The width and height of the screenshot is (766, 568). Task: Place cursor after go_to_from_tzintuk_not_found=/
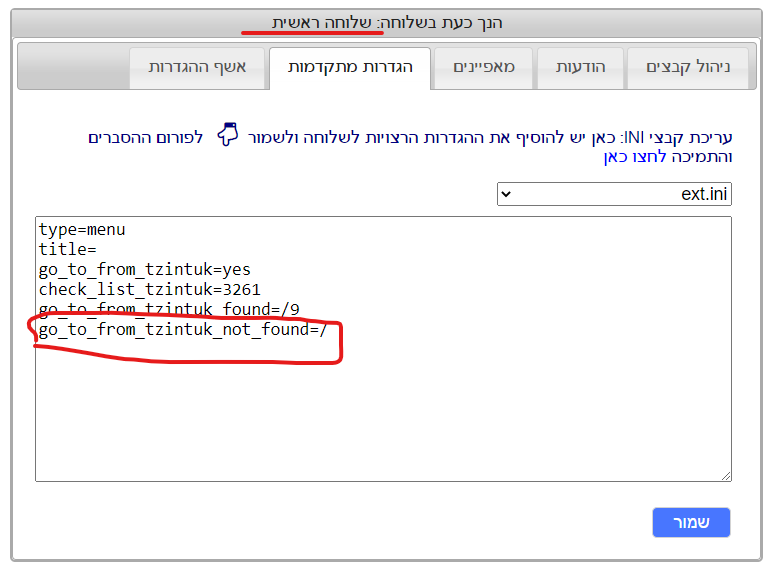(328, 330)
